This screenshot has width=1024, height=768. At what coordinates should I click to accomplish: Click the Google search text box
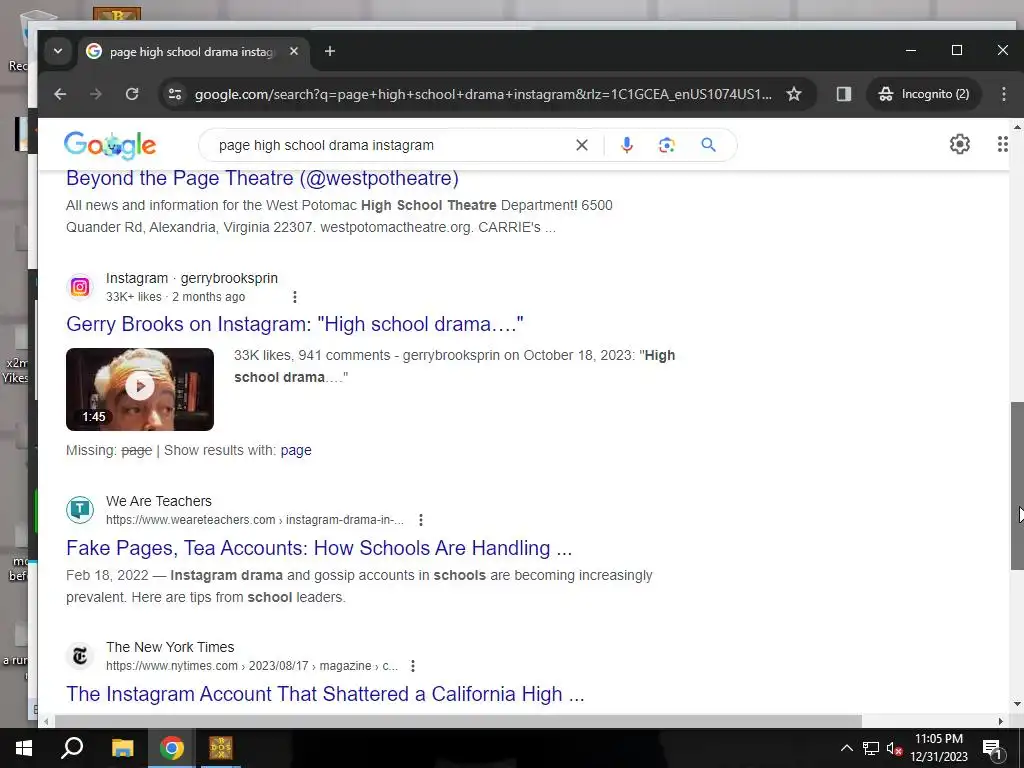pos(392,145)
